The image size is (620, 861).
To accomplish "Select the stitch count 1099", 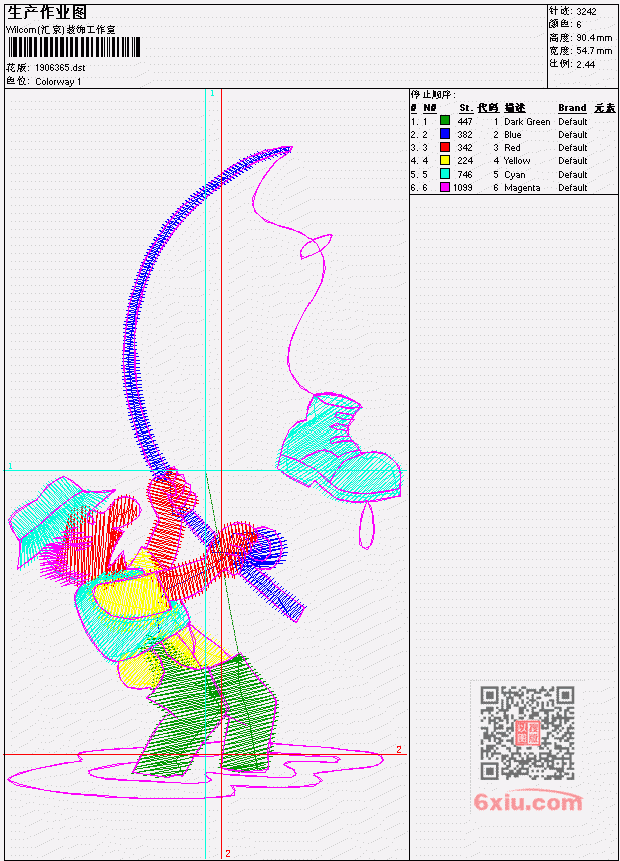I will (462, 188).
